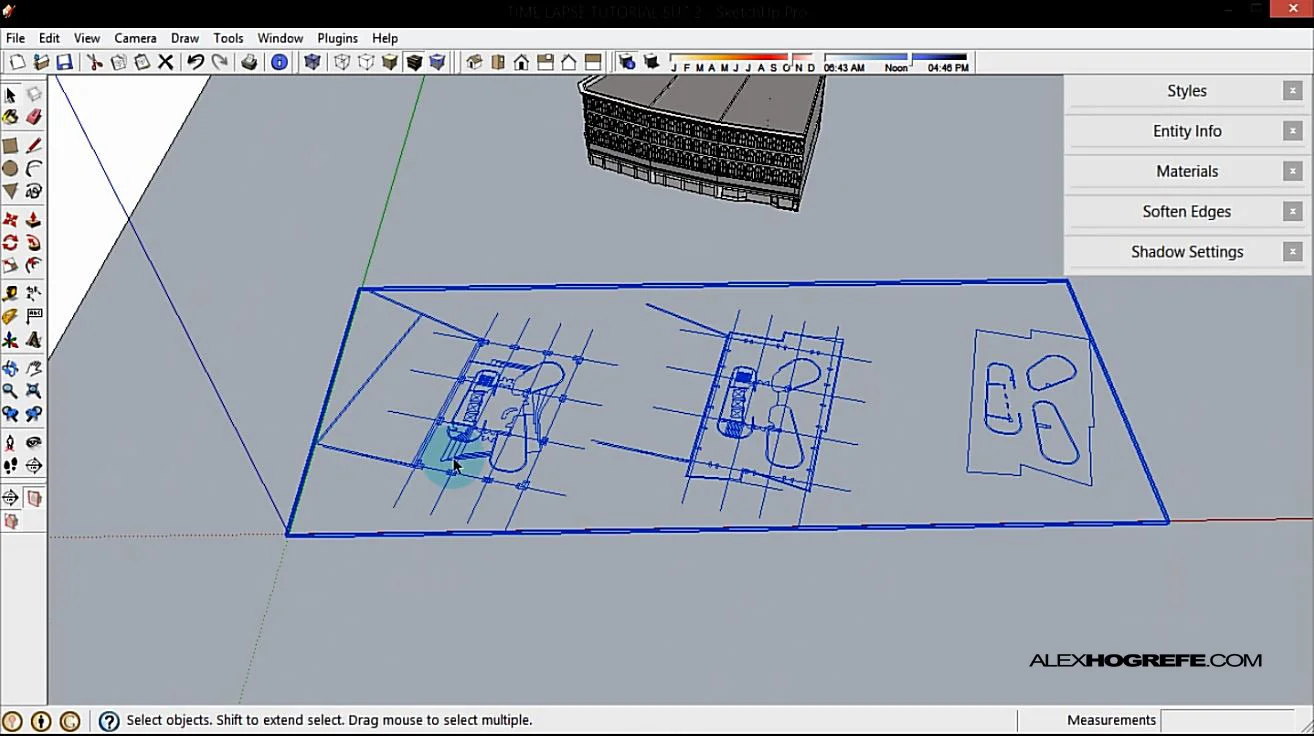Select the Pan hand tool
Image resolution: width=1314 pixels, height=736 pixels.
click(34, 368)
